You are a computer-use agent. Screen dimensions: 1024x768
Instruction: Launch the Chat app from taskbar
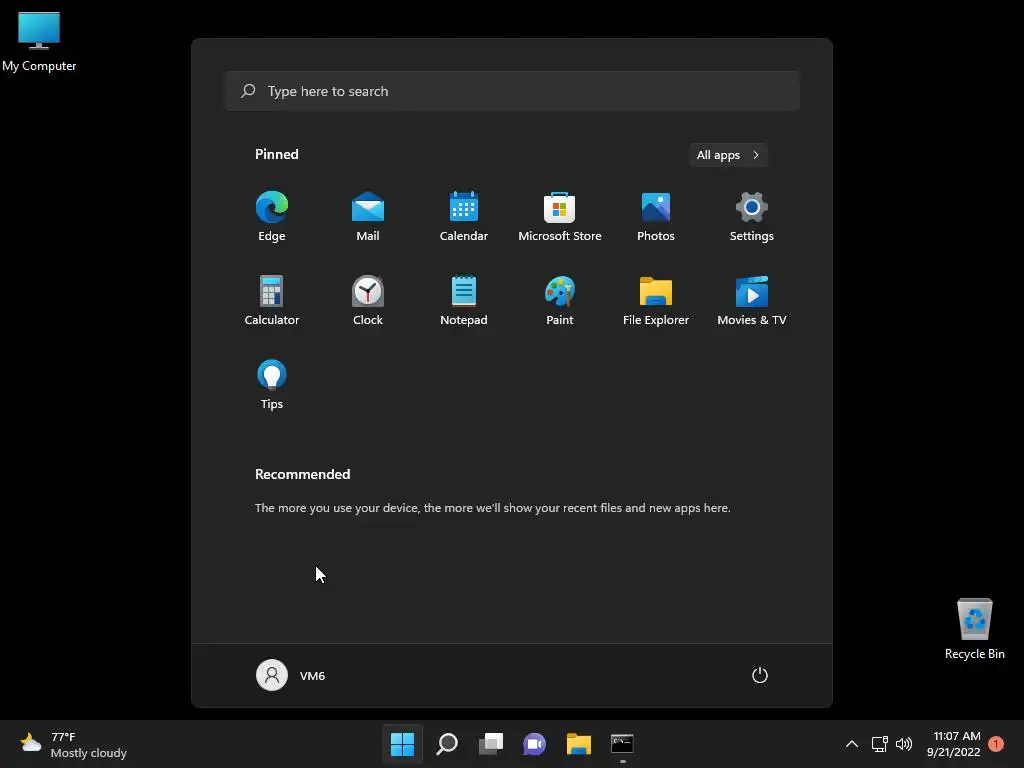pyautogui.click(x=534, y=744)
